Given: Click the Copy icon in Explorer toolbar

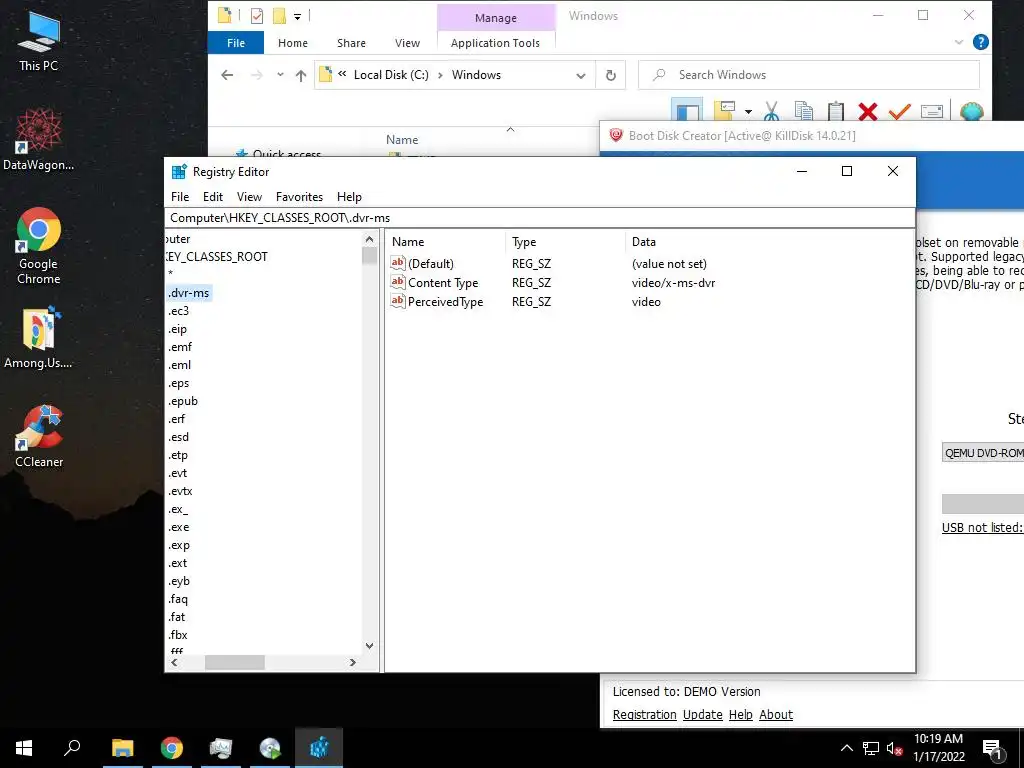Looking at the screenshot, I should point(803,111).
